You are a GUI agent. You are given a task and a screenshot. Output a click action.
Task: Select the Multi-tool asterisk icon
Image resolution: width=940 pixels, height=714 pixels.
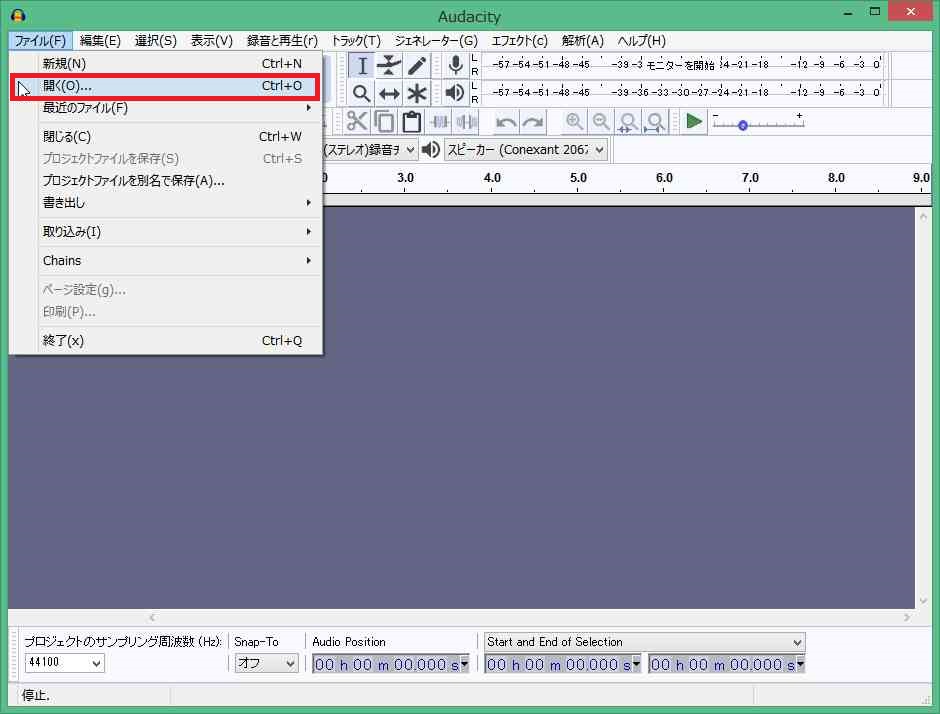[417, 94]
